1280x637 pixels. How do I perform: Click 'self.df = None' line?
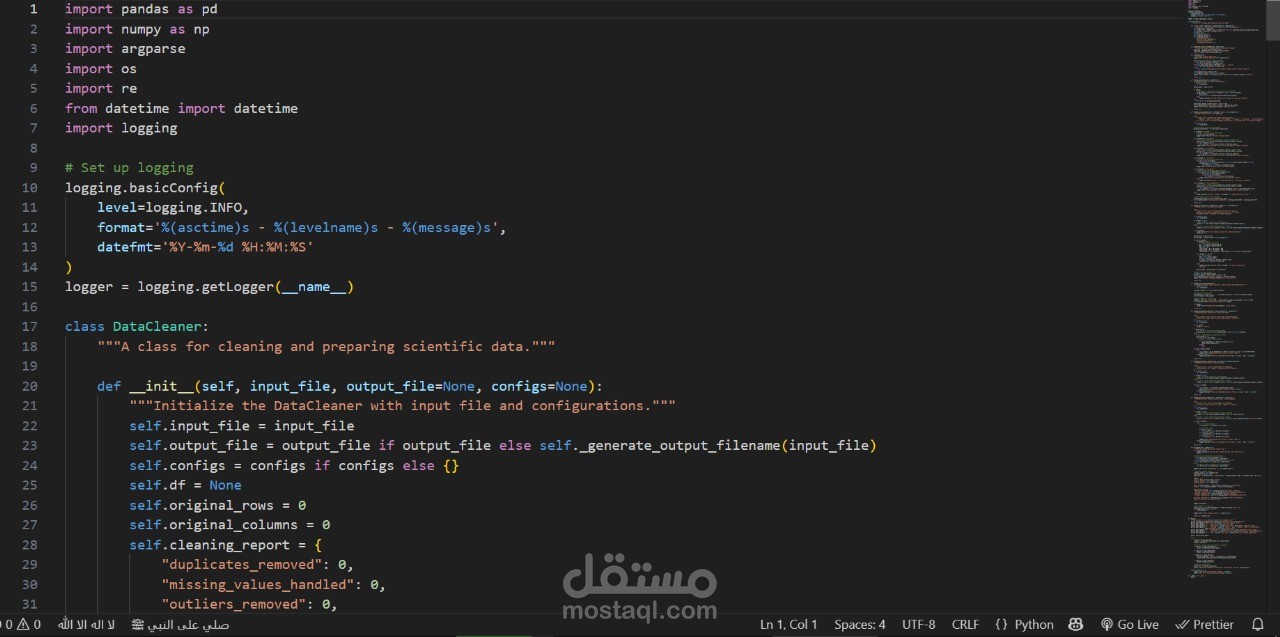pos(185,485)
